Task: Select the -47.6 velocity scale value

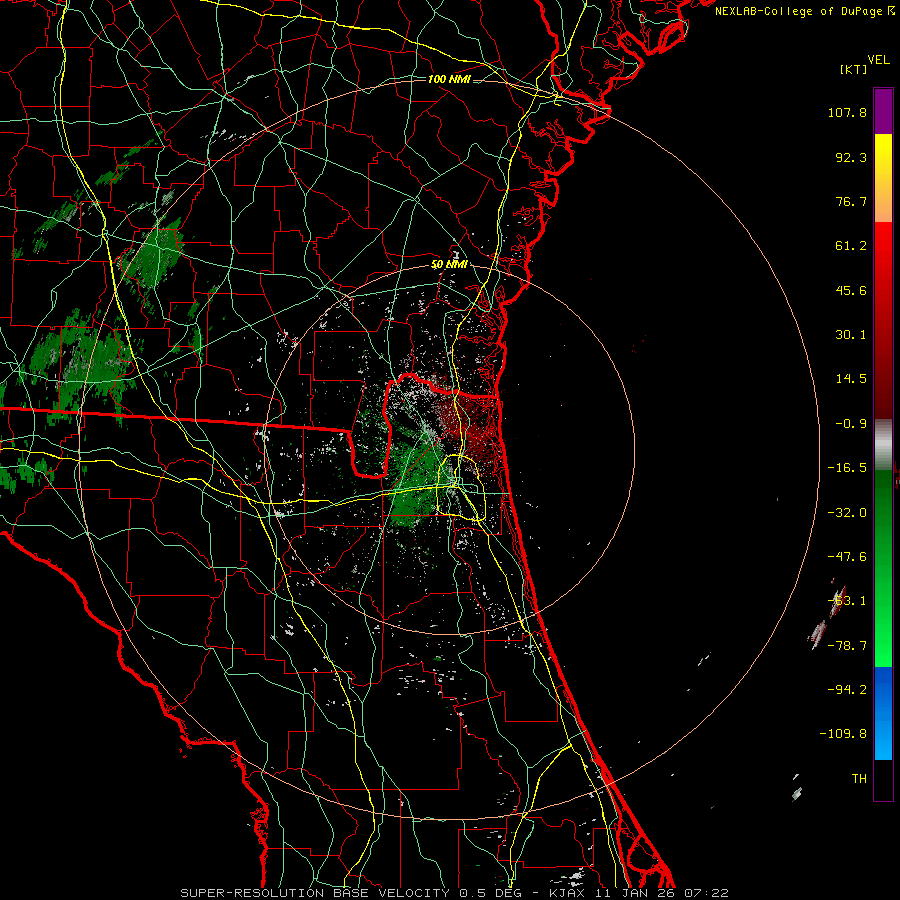Action: (847, 557)
